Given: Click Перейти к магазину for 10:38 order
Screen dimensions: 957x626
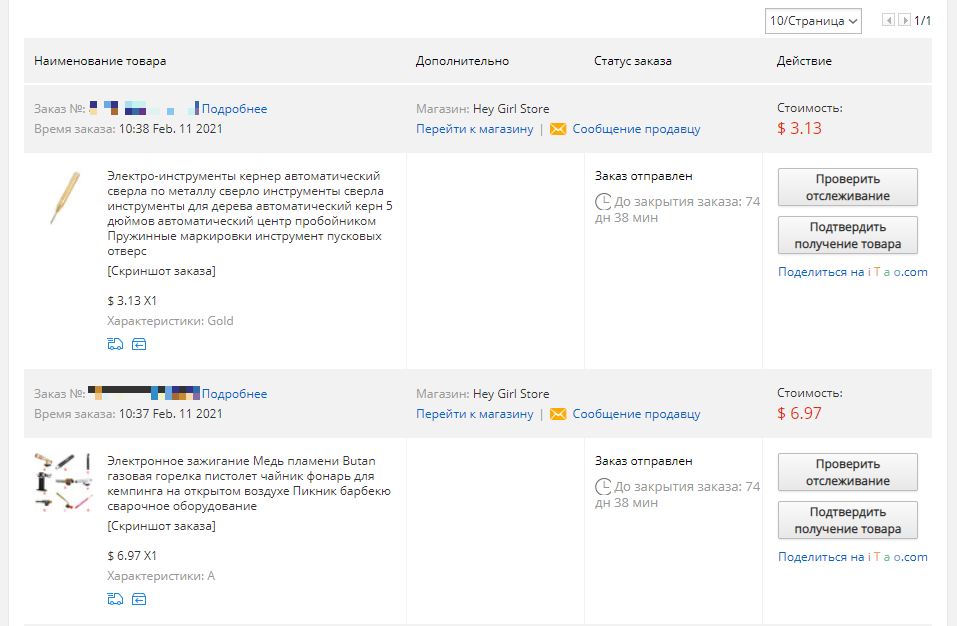Looking at the screenshot, I should (x=475, y=129).
